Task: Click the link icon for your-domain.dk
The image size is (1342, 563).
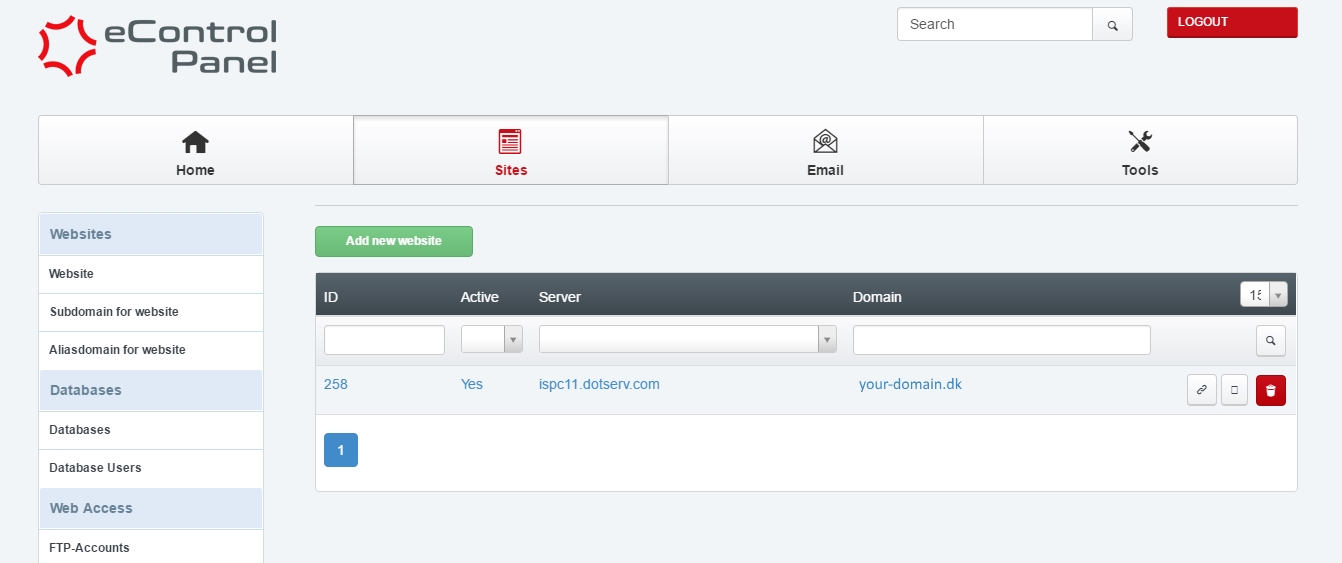Action: (x=1202, y=390)
